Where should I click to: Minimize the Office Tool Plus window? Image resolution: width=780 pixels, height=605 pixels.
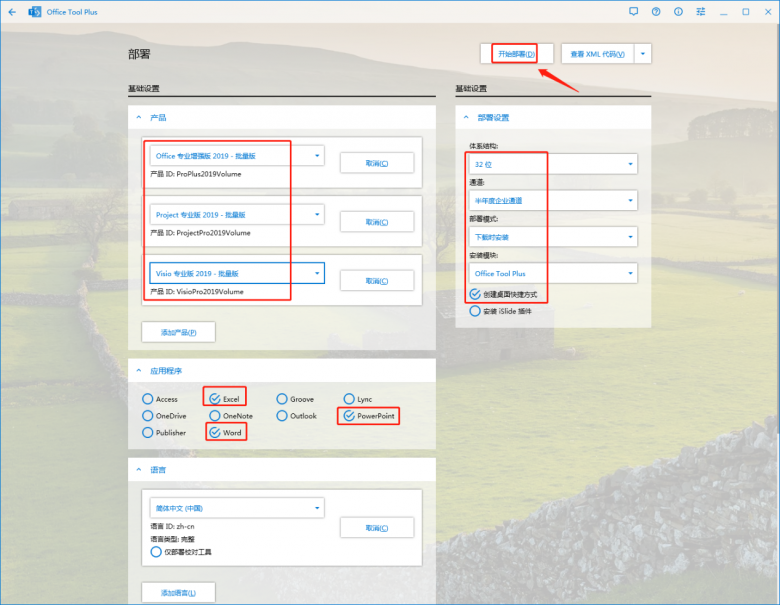pyautogui.click(x=723, y=12)
